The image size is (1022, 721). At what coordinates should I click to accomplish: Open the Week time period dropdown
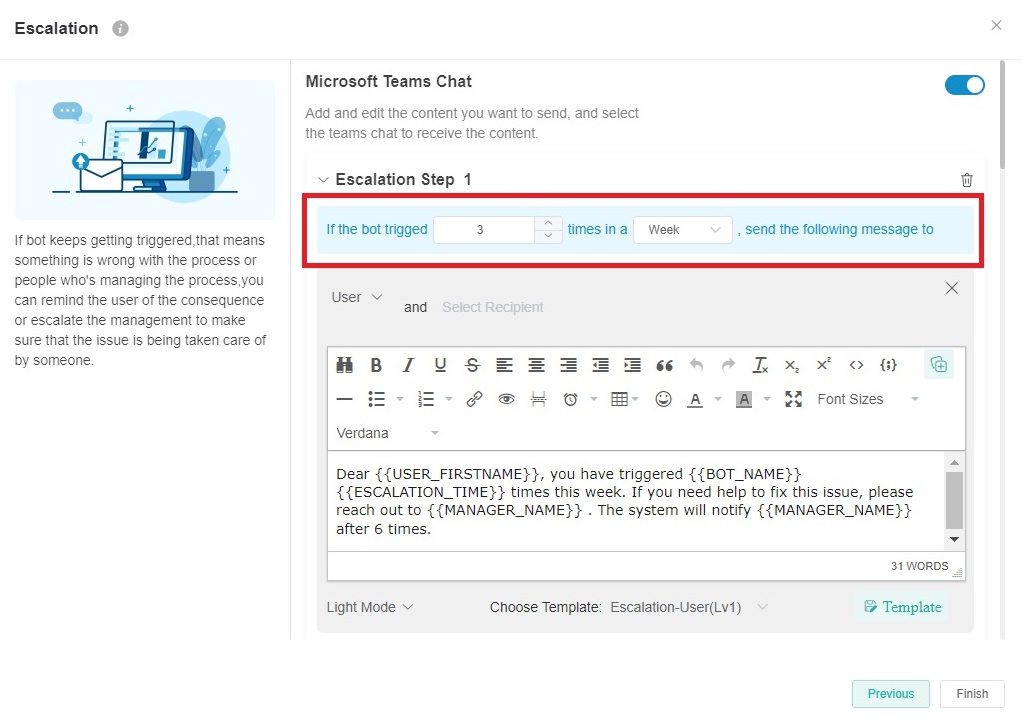(683, 230)
